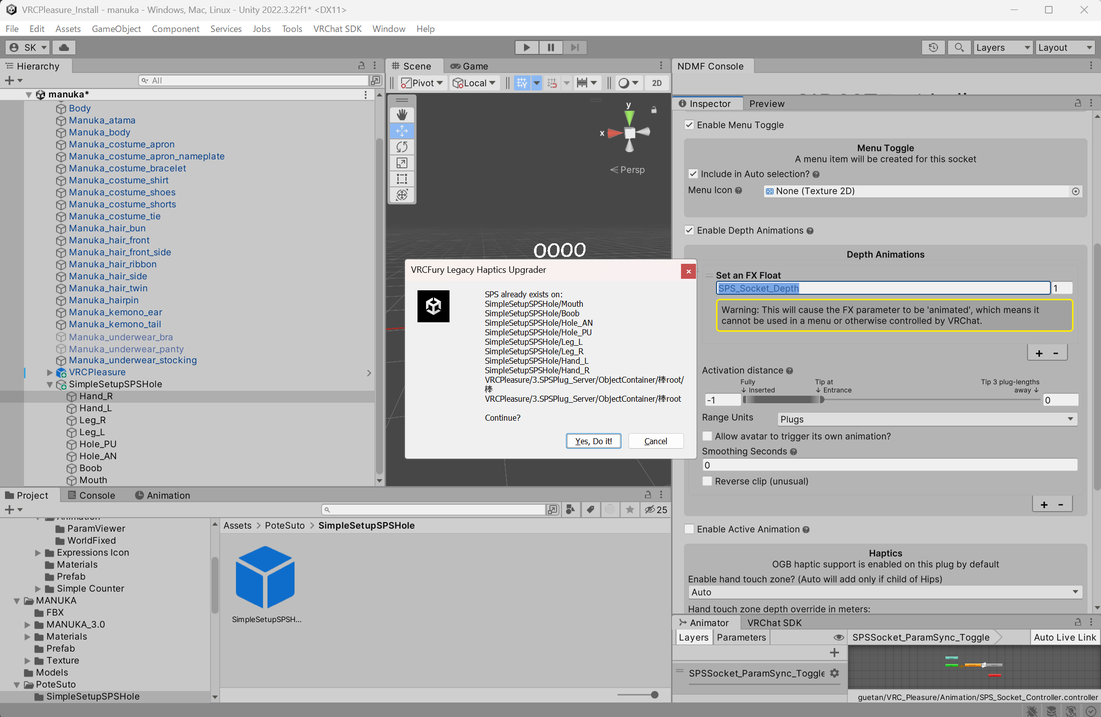Click the gear icon on SPSSocket_ParamSync_Toggle layer

tap(834, 673)
